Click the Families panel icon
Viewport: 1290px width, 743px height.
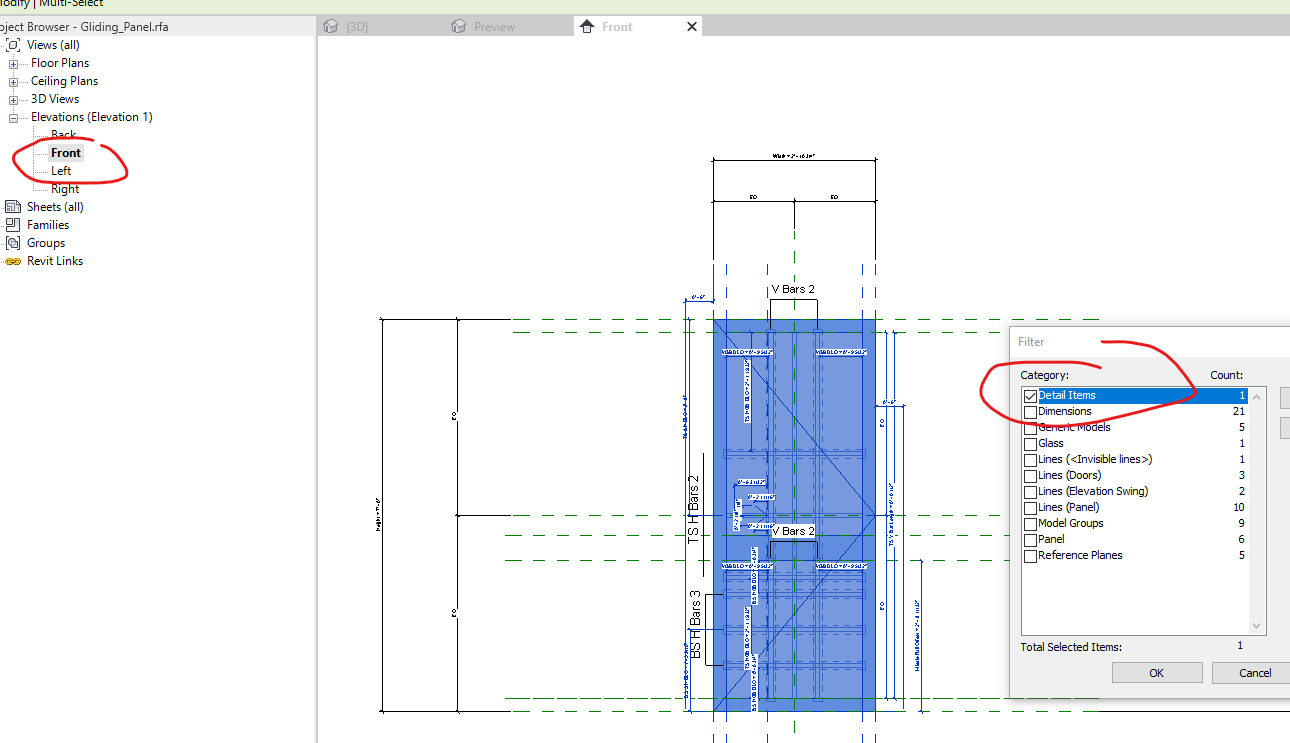(x=14, y=224)
